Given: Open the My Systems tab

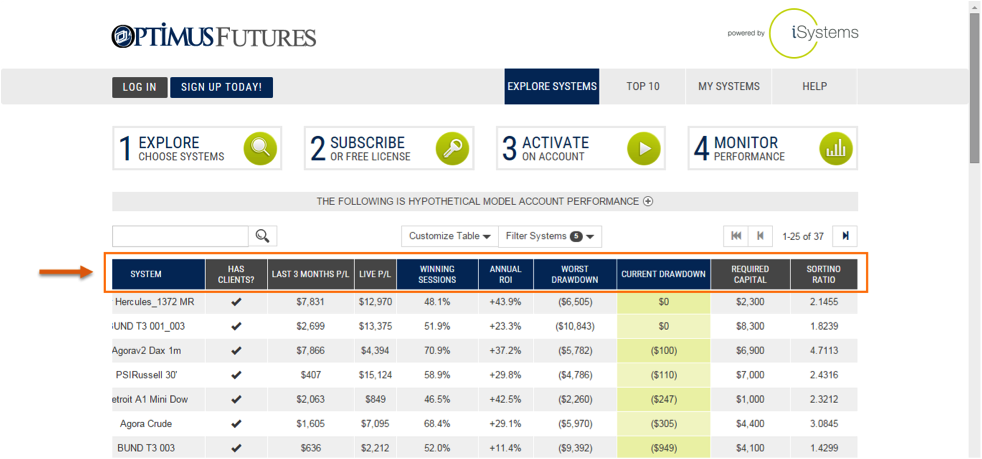Looking at the screenshot, I should click(x=729, y=86).
